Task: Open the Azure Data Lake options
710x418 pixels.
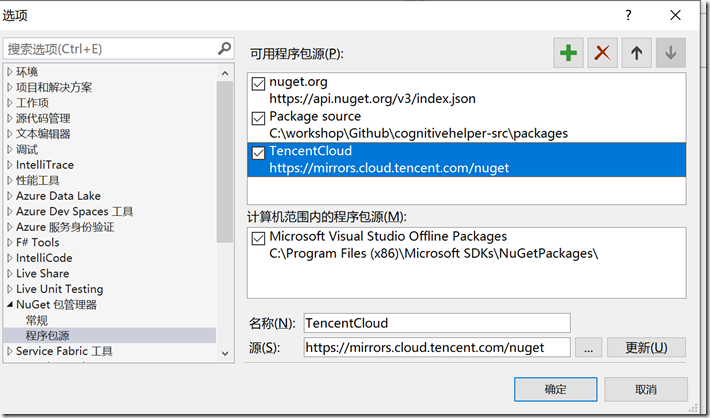Action: click(58, 196)
